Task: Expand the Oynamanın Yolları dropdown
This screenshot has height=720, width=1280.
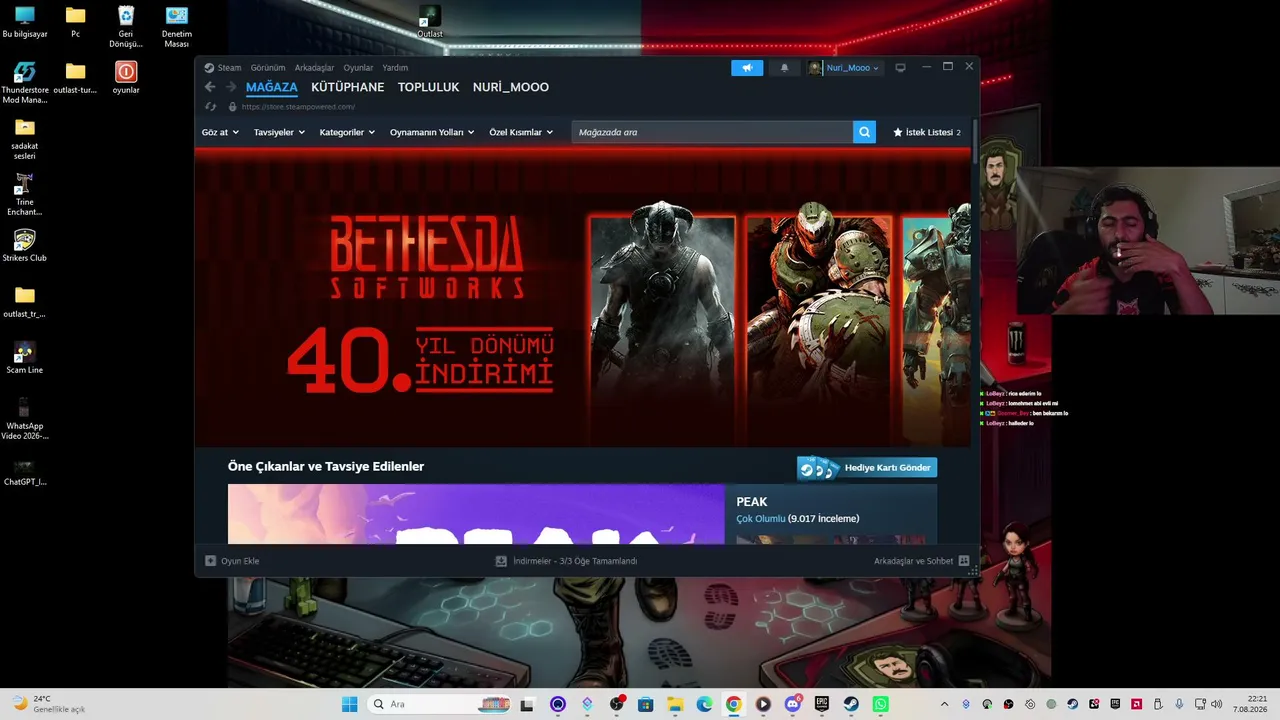Action: coord(432,132)
